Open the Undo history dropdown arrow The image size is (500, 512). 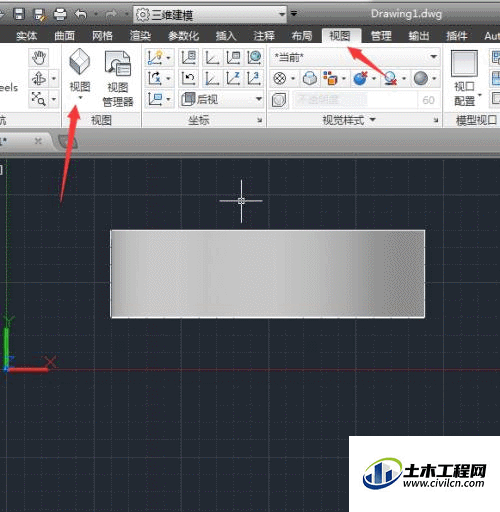(96, 14)
